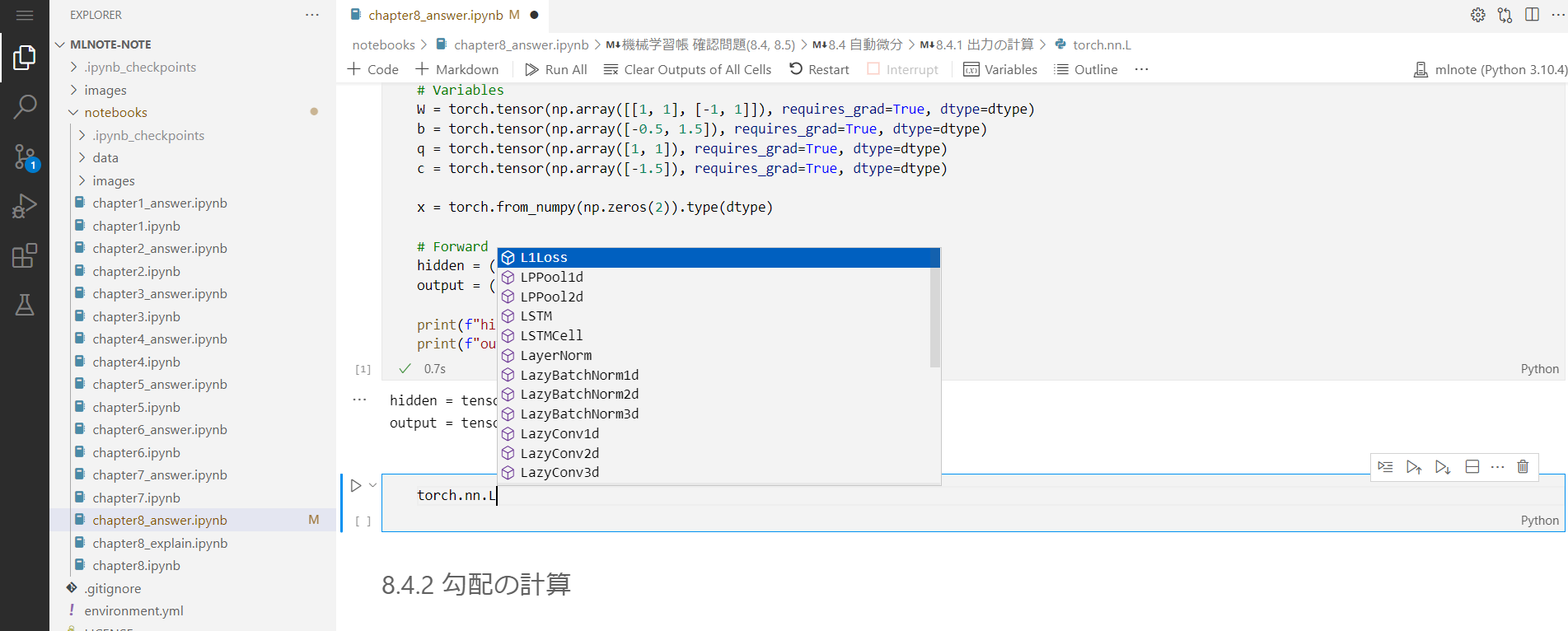Click the 8.4.2 勾配の計算 heading
1568x631 pixels.
click(x=476, y=584)
